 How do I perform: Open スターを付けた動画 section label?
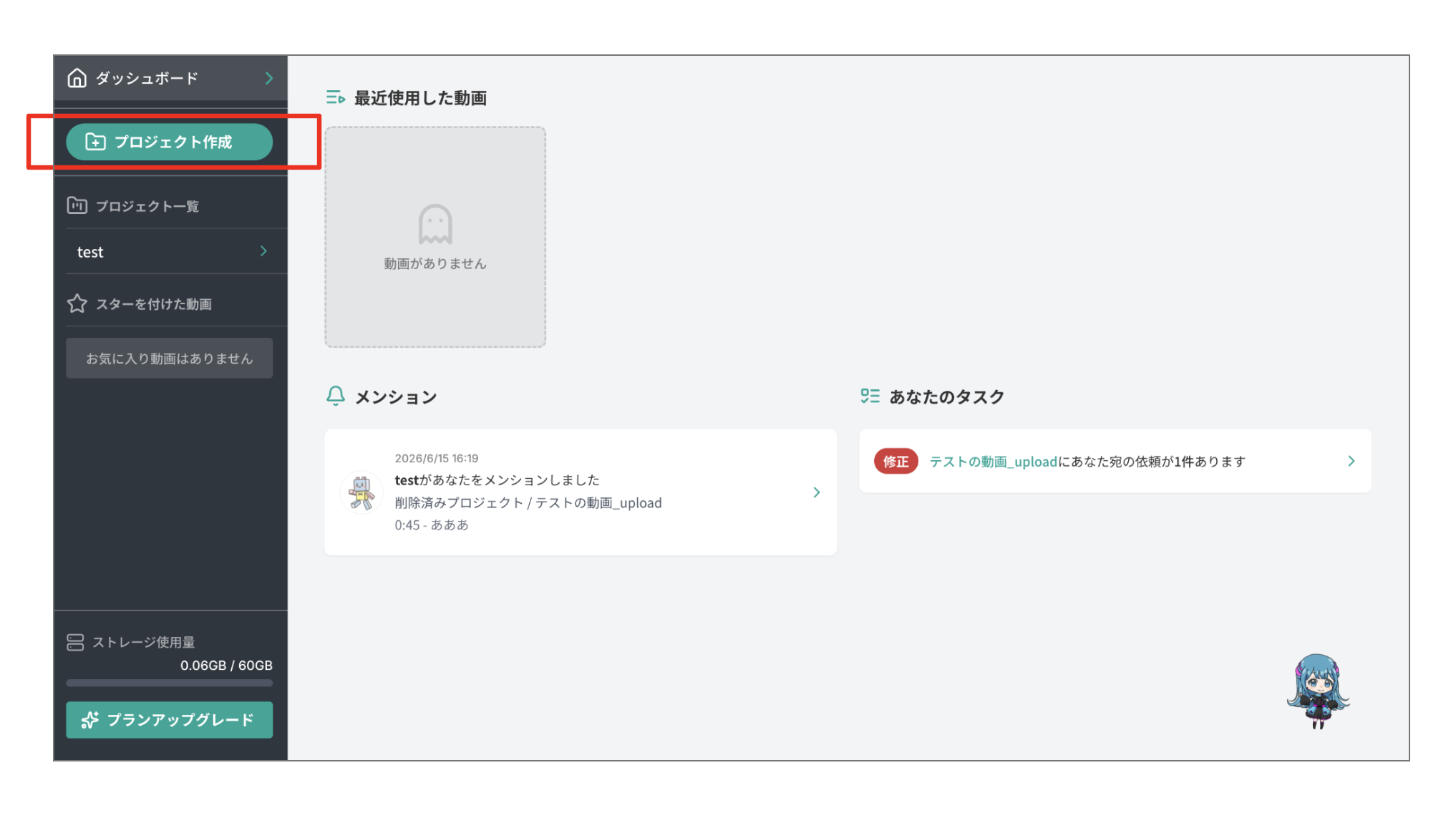[x=154, y=304]
